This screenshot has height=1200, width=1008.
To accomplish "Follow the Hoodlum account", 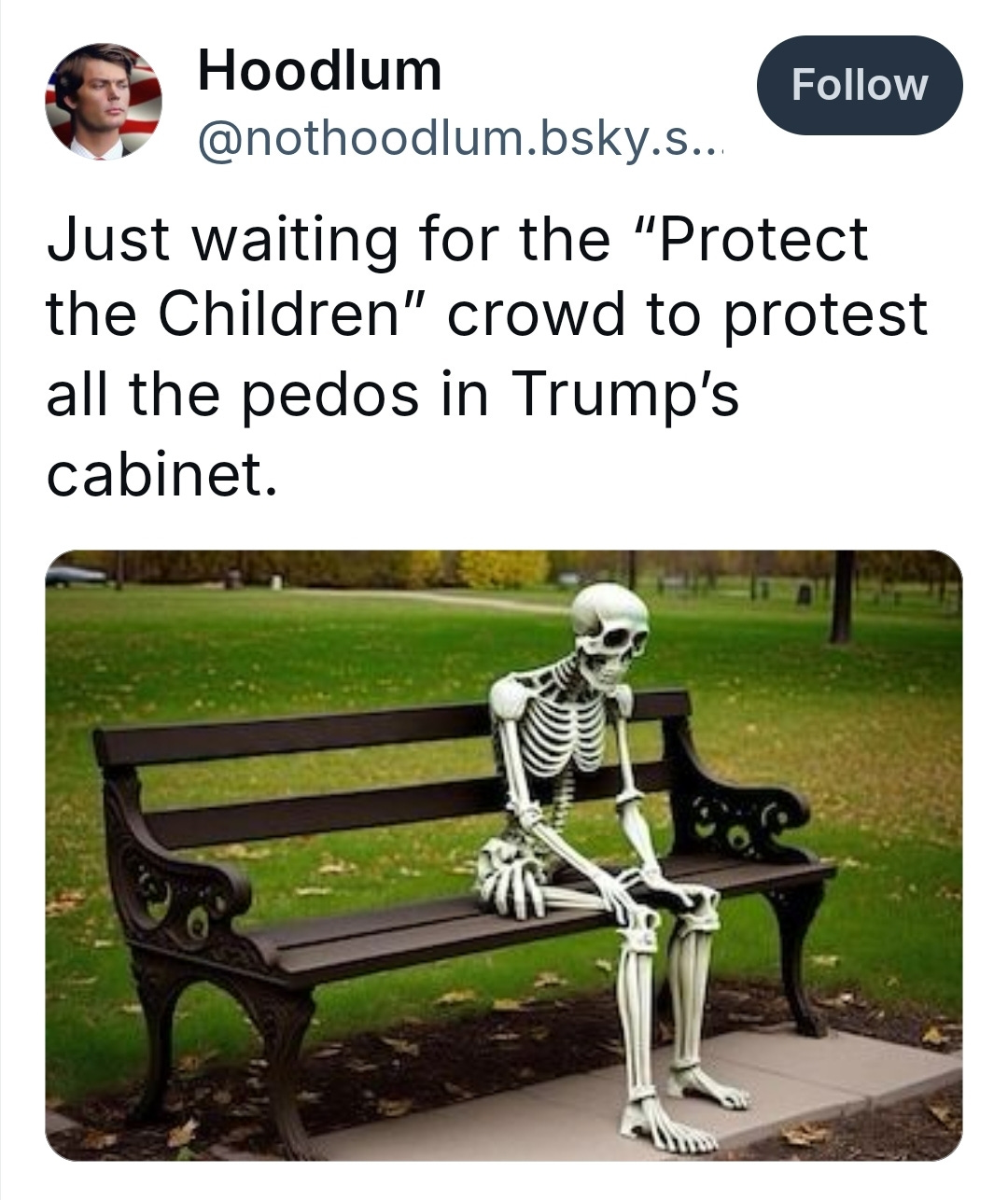I will click(x=859, y=85).
